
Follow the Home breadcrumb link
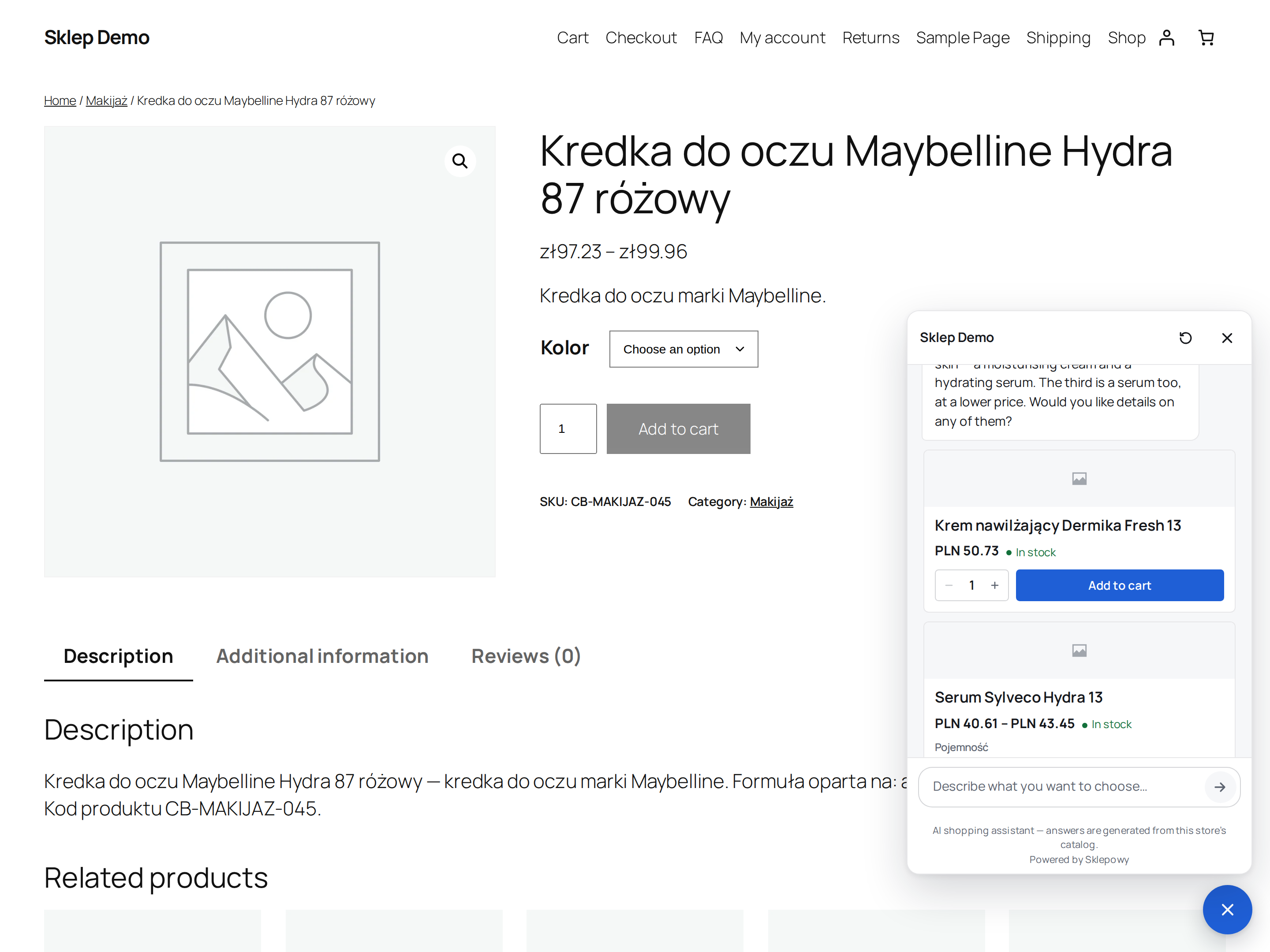[x=60, y=101]
